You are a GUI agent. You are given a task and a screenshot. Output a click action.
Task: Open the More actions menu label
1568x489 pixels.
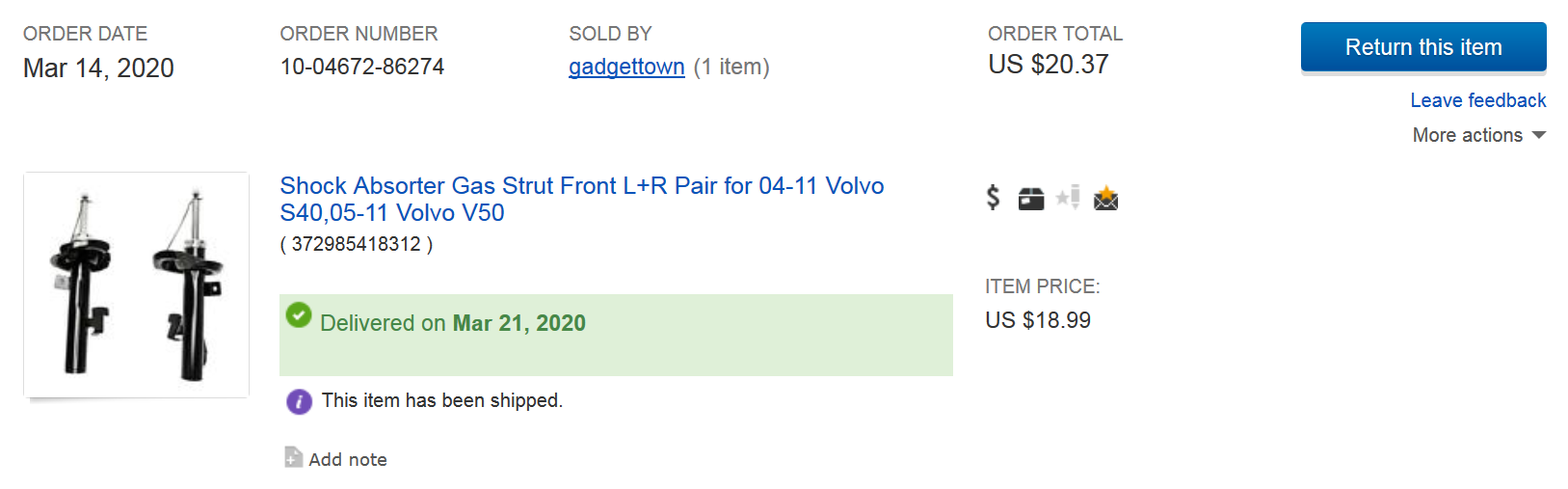(x=1467, y=135)
